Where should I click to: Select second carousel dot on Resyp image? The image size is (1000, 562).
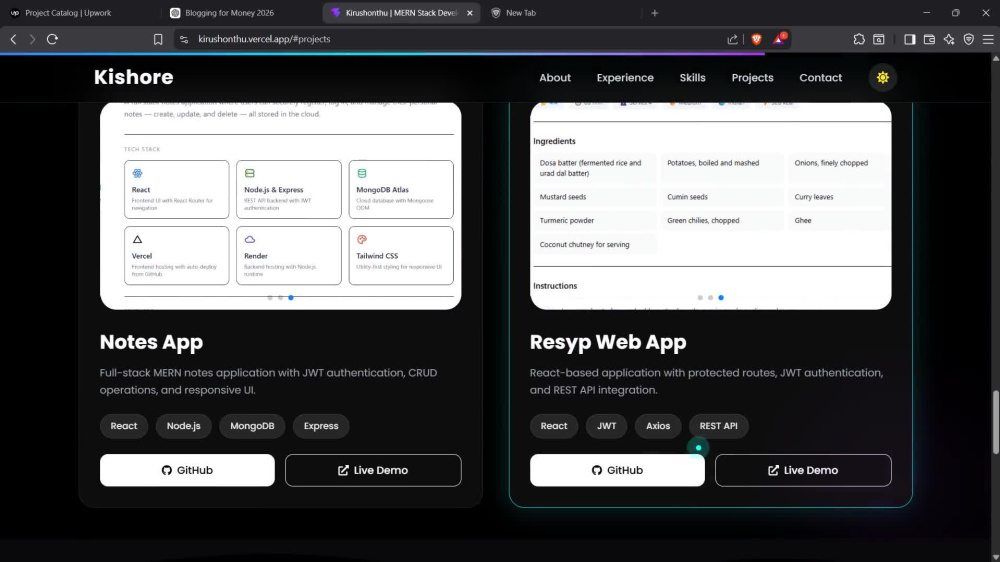pyautogui.click(x=710, y=298)
